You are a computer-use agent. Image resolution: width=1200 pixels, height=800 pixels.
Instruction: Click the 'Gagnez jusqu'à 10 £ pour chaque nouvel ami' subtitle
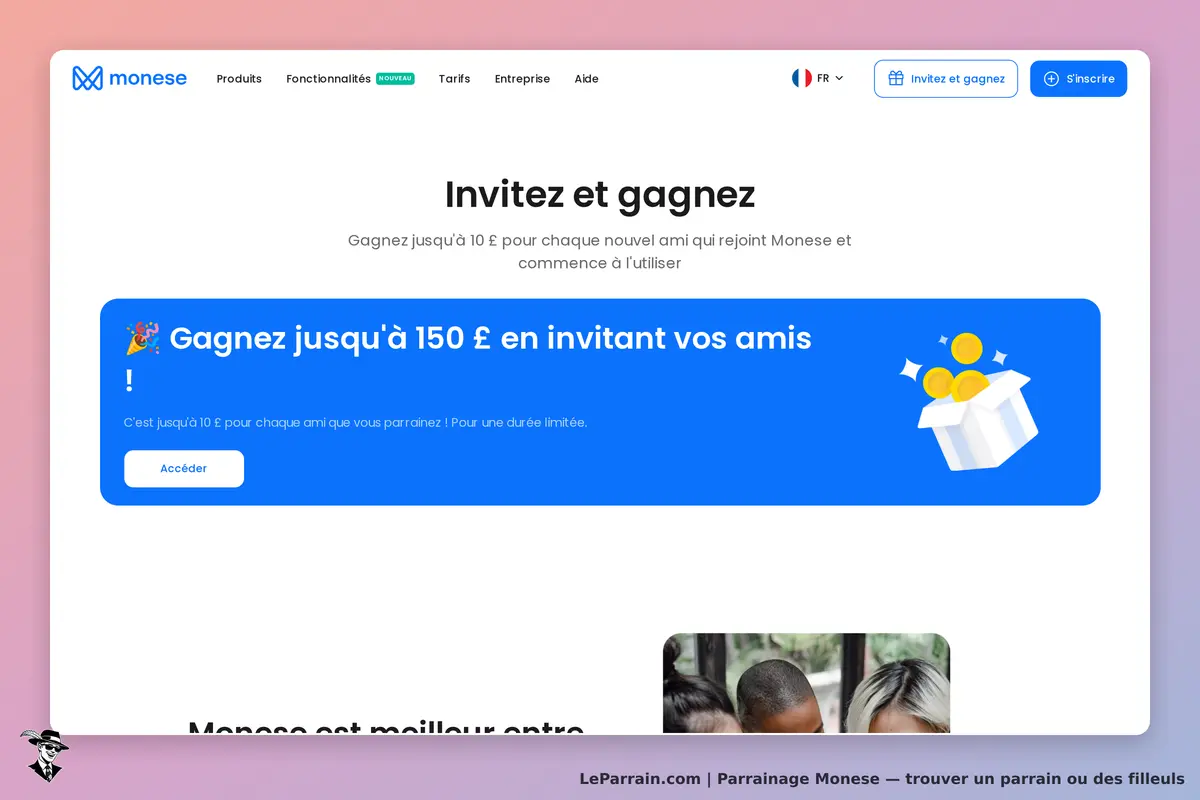pos(600,252)
